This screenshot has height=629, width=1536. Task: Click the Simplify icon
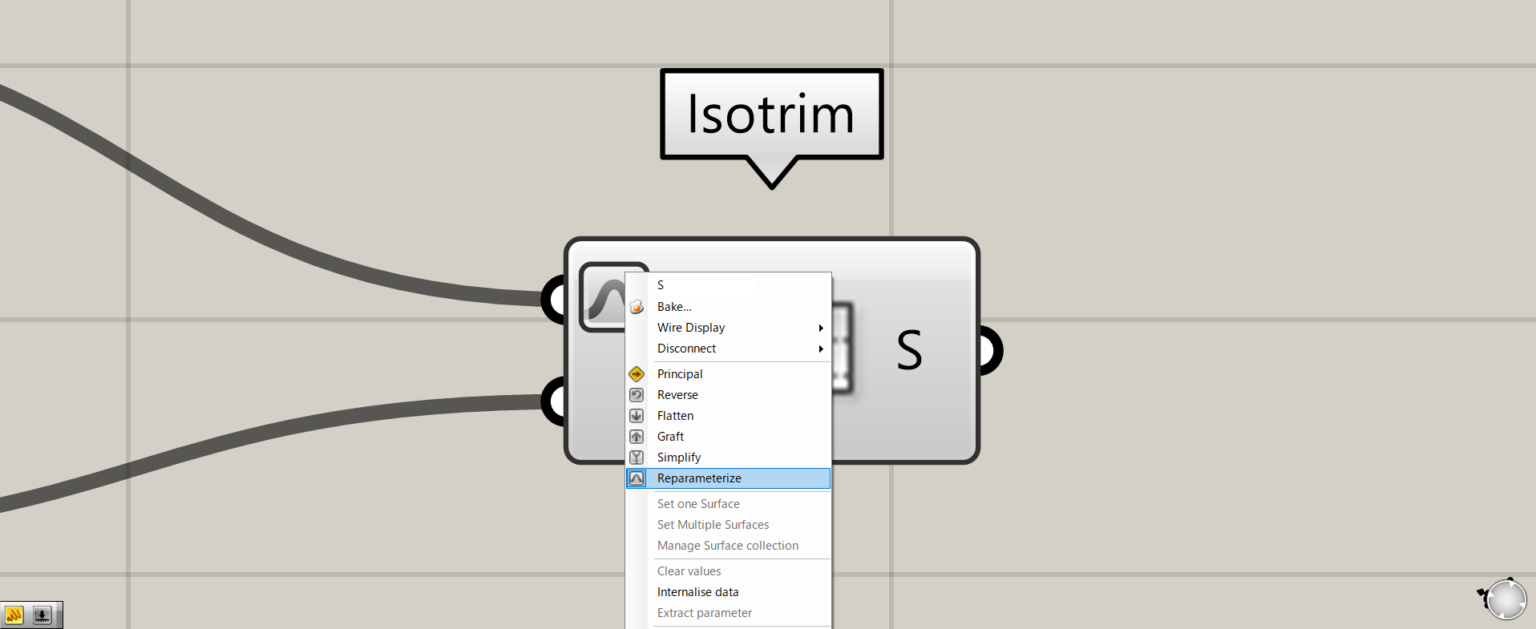coord(637,457)
